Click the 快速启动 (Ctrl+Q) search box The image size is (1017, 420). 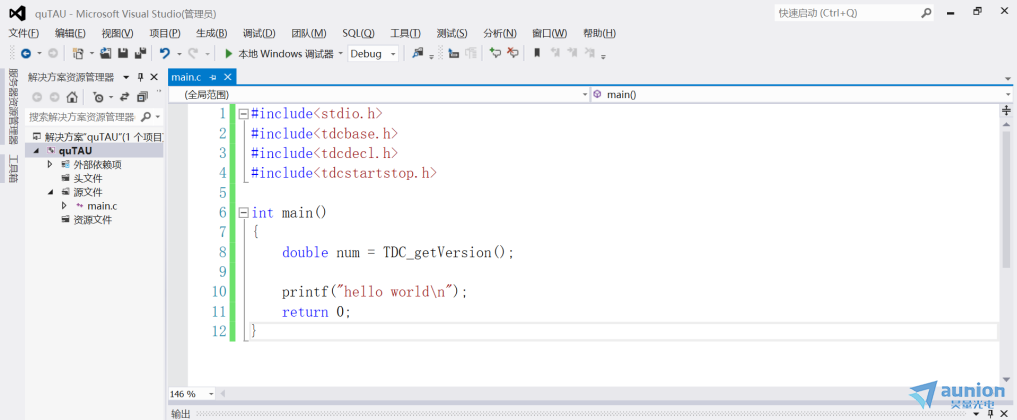(856, 12)
